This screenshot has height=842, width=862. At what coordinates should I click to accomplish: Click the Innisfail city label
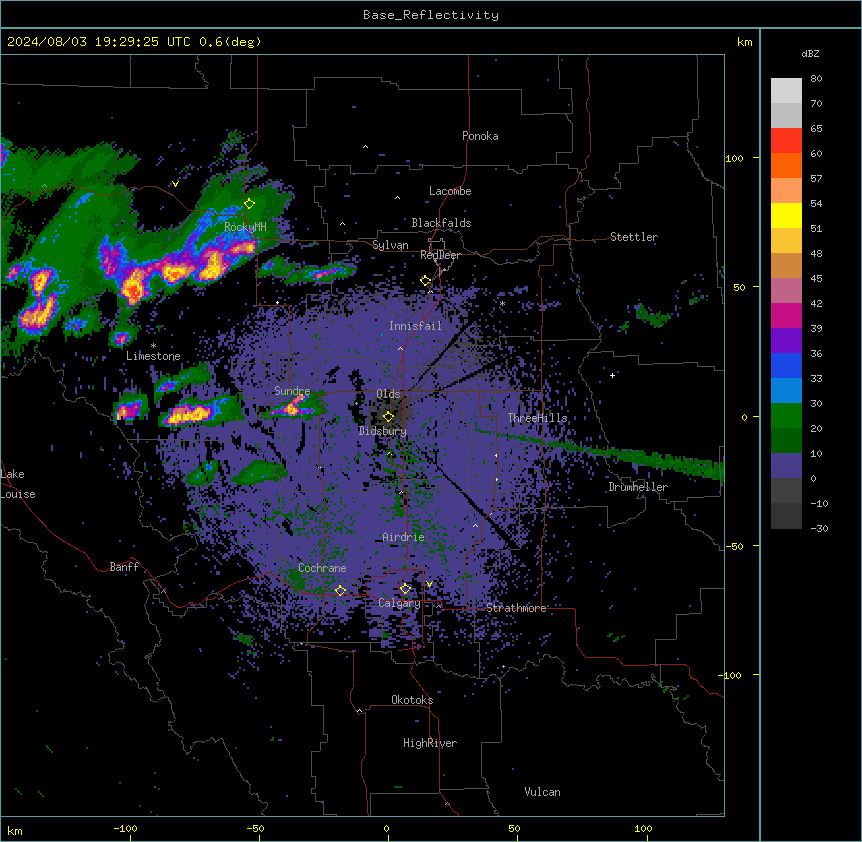point(415,326)
